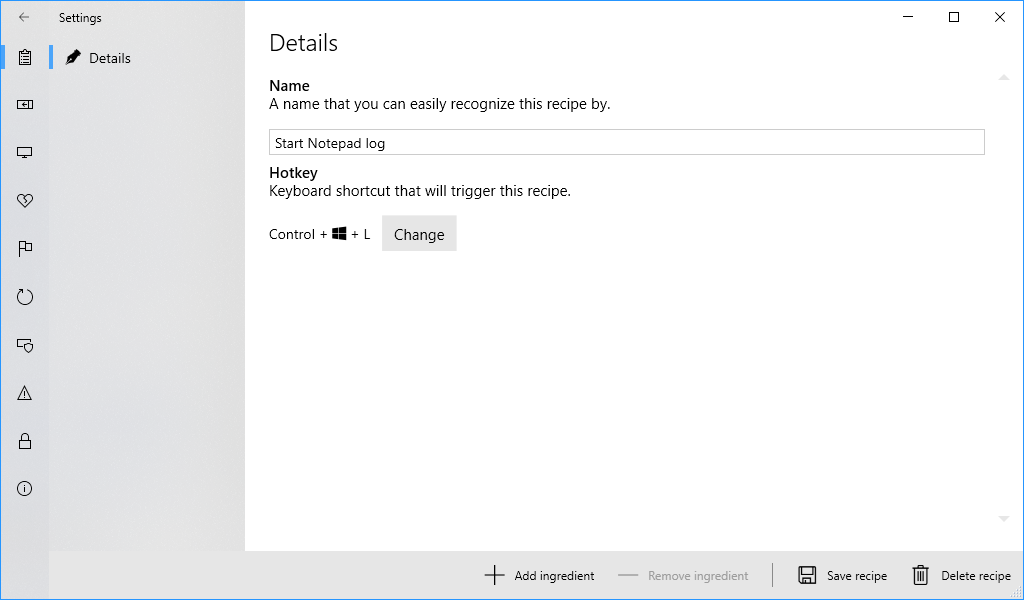Viewport: 1024px width, 600px height.
Task: Close the Settings window
Action: click(x=999, y=17)
